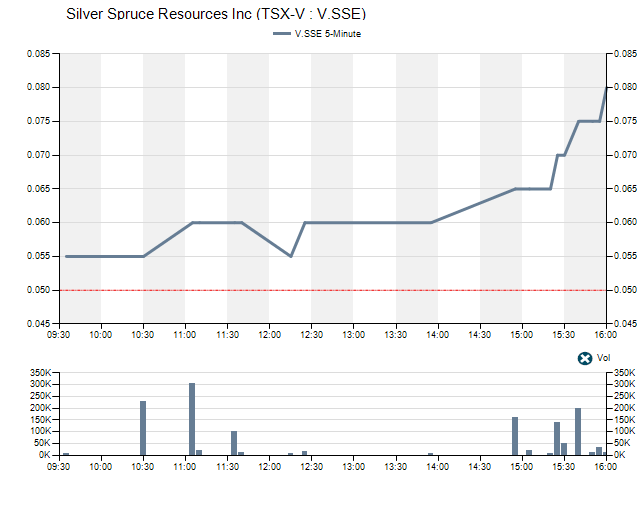Image resolution: width=640 pixels, height=515 pixels.
Task: Remove the Vol indicator with the X icon
Action: (585, 358)
